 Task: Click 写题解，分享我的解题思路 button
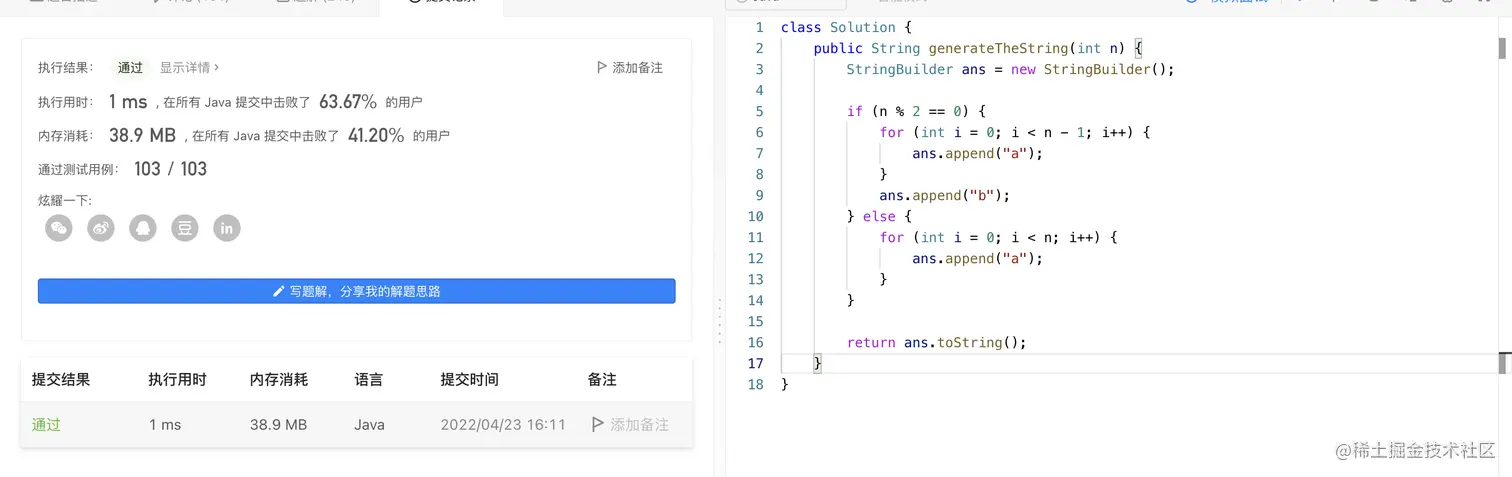(357, 291)
